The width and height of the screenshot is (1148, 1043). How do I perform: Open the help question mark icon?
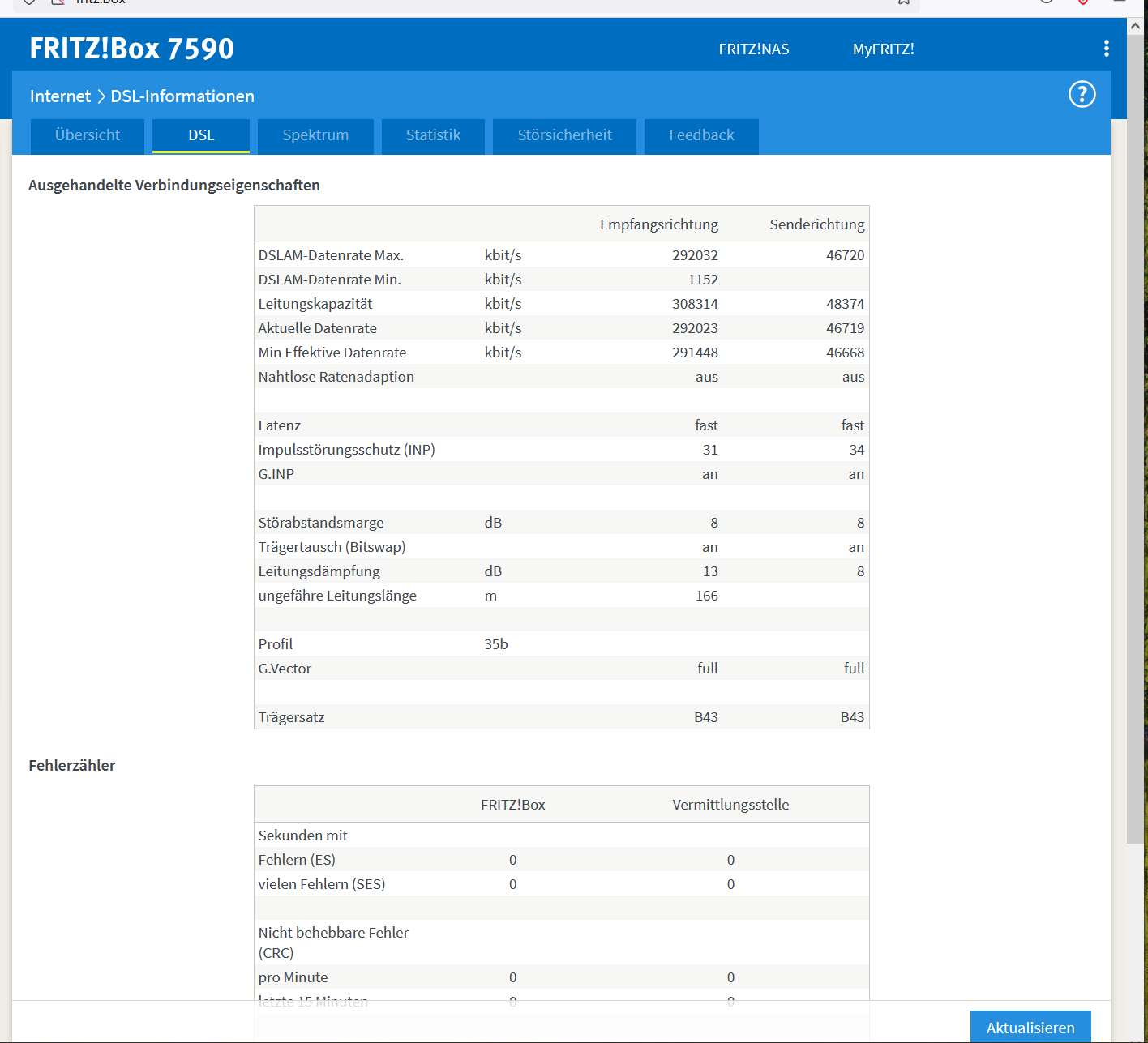[1082, 95]
